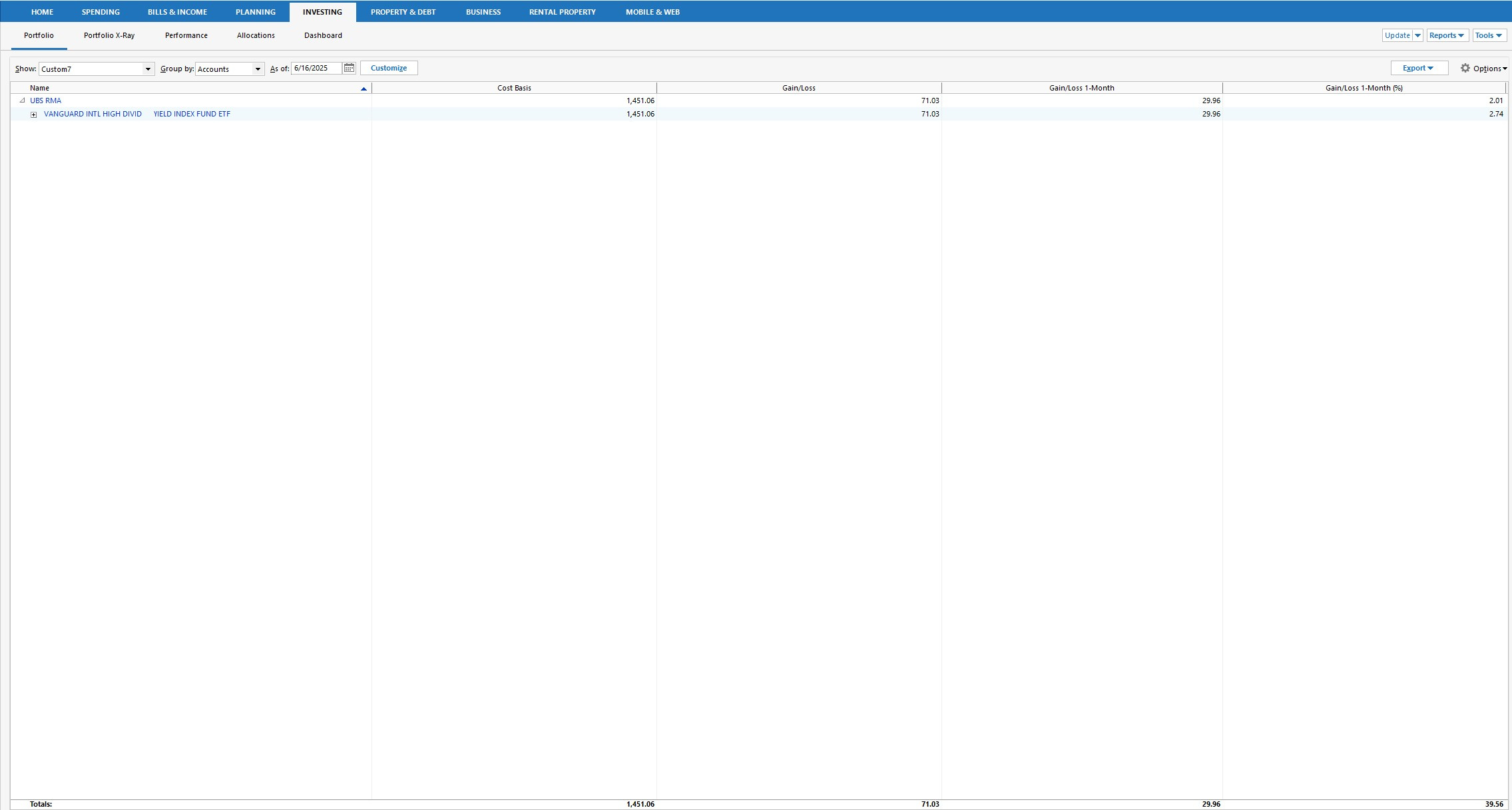1512x810 pixels.
Task: Open the Reports dropdown menu
Action: (x=1447, y=35)
